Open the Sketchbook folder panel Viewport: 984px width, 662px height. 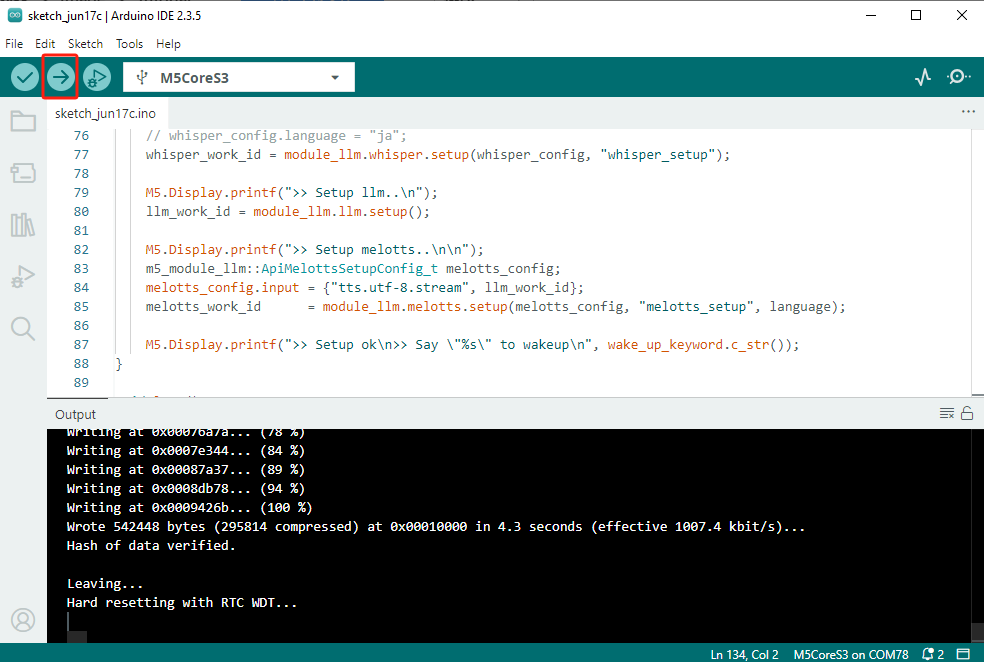[x=23, y=121]
